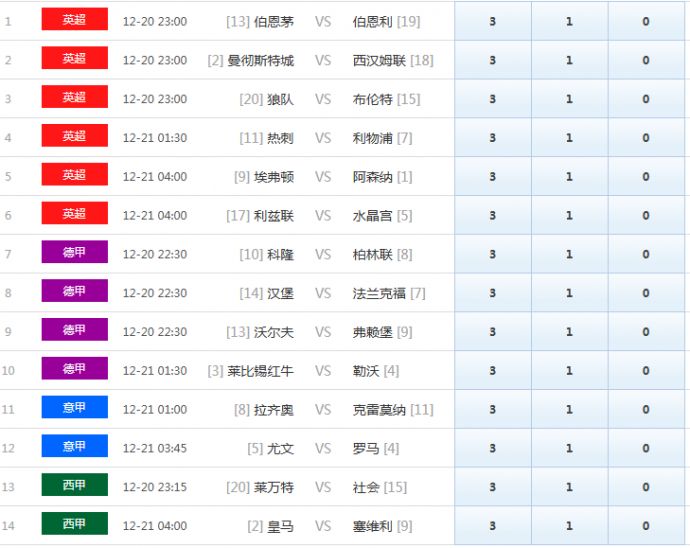
Task: Pick 3 for 皇马 vs 塞维利
Action: click(x=493, y=525)
